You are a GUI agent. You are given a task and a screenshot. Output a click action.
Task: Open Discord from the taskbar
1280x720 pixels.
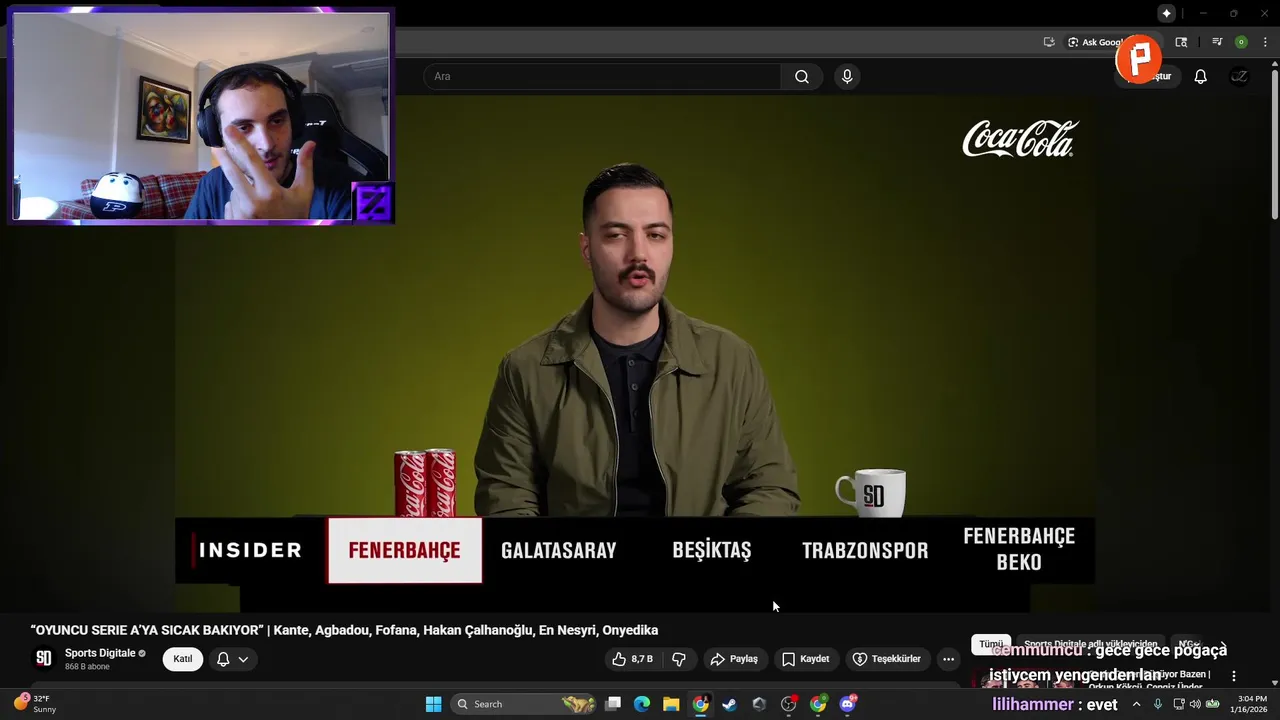[848, 704]
